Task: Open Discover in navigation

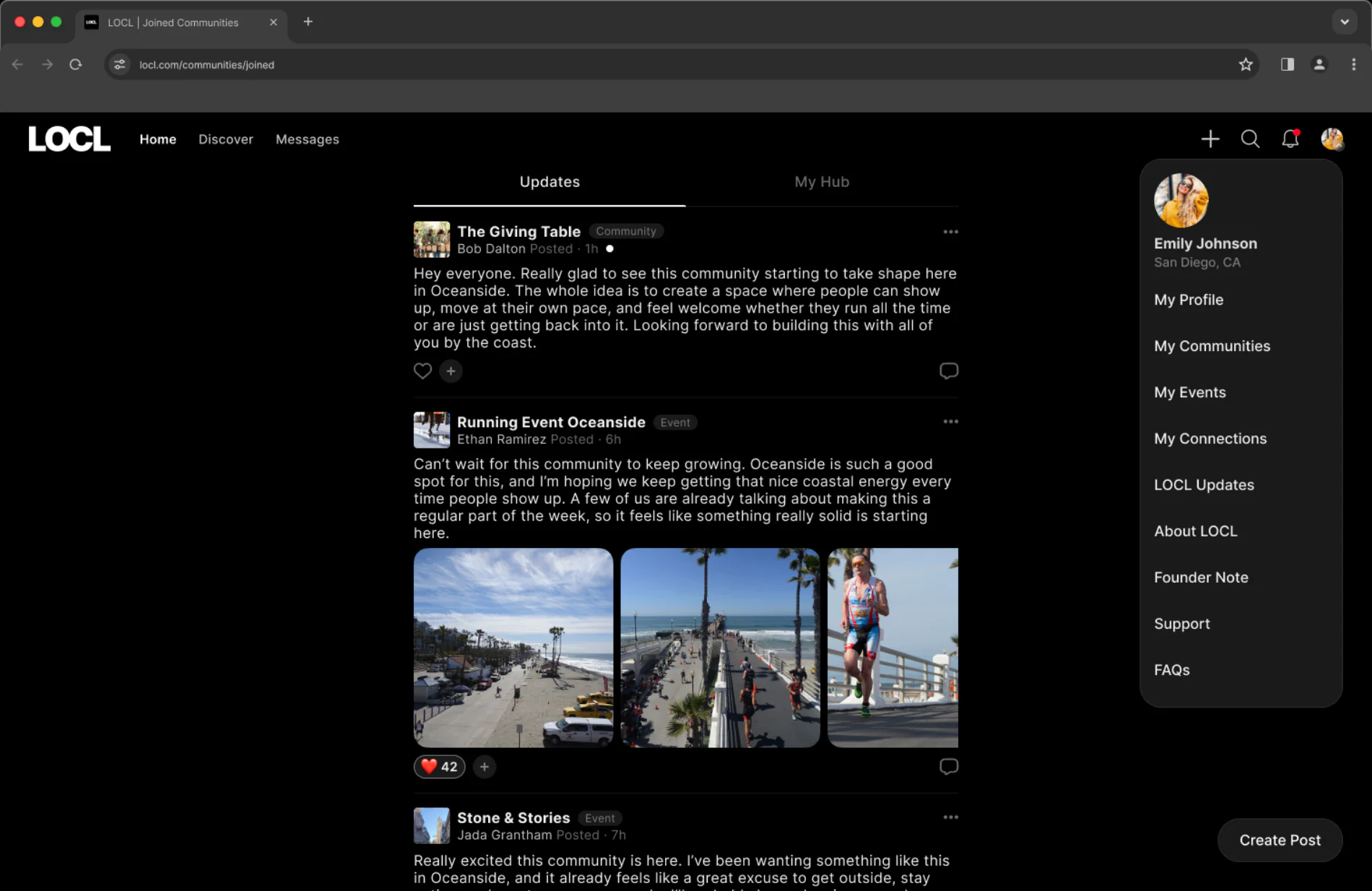Action: (x=226, y=139)
